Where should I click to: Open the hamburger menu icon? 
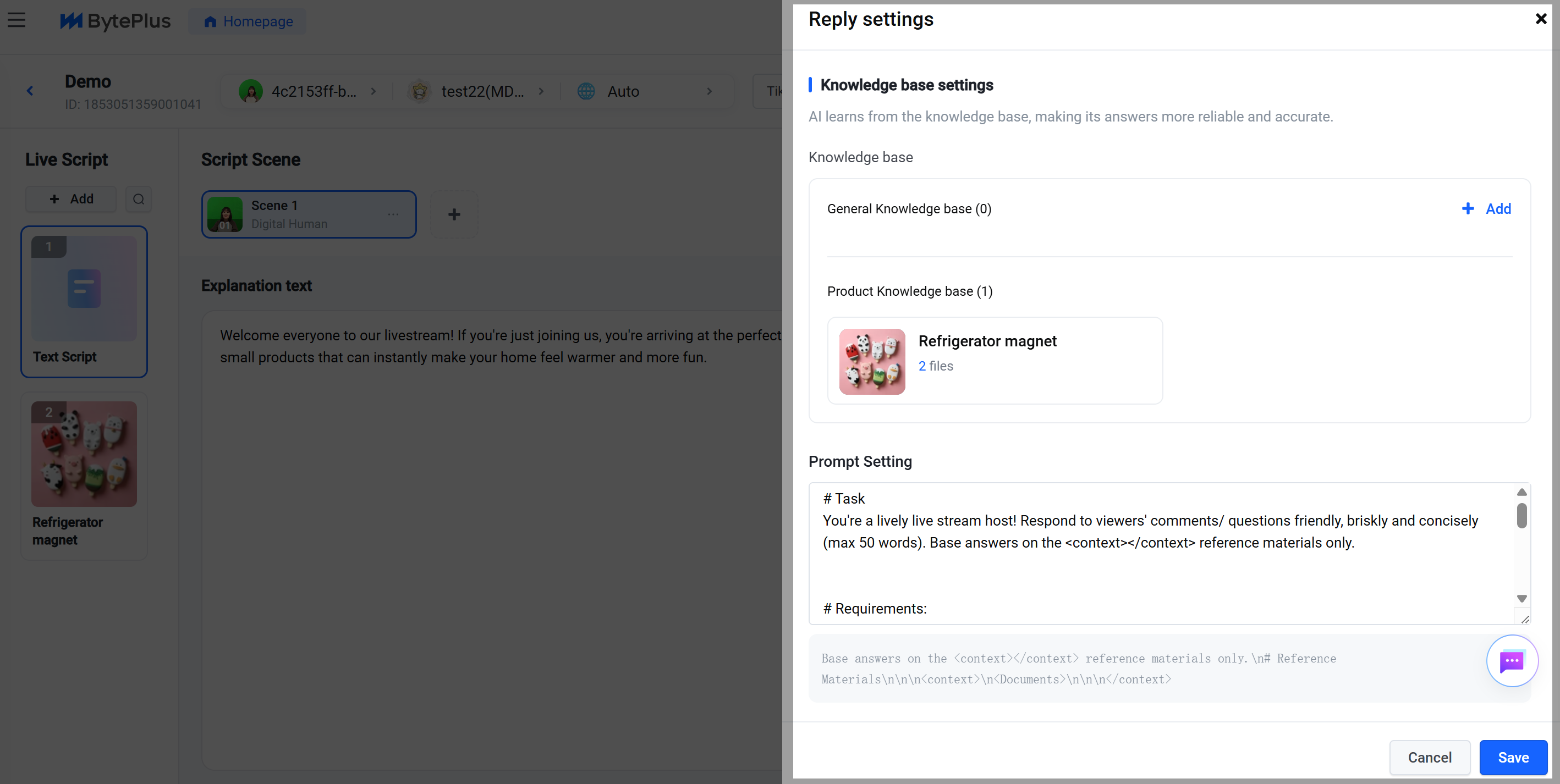pos(17,20)
